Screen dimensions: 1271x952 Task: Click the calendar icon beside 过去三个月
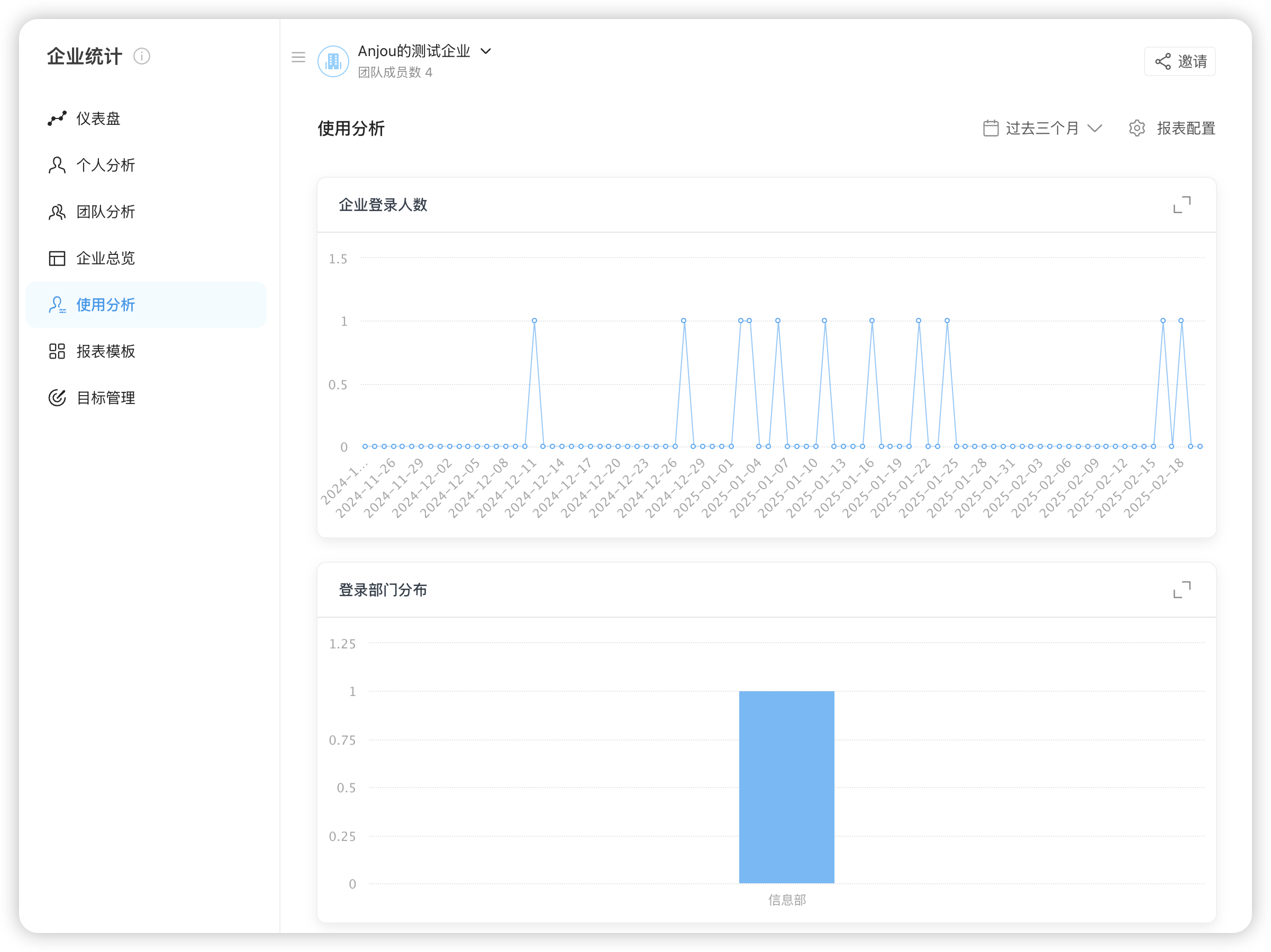(x=990, y=127)
